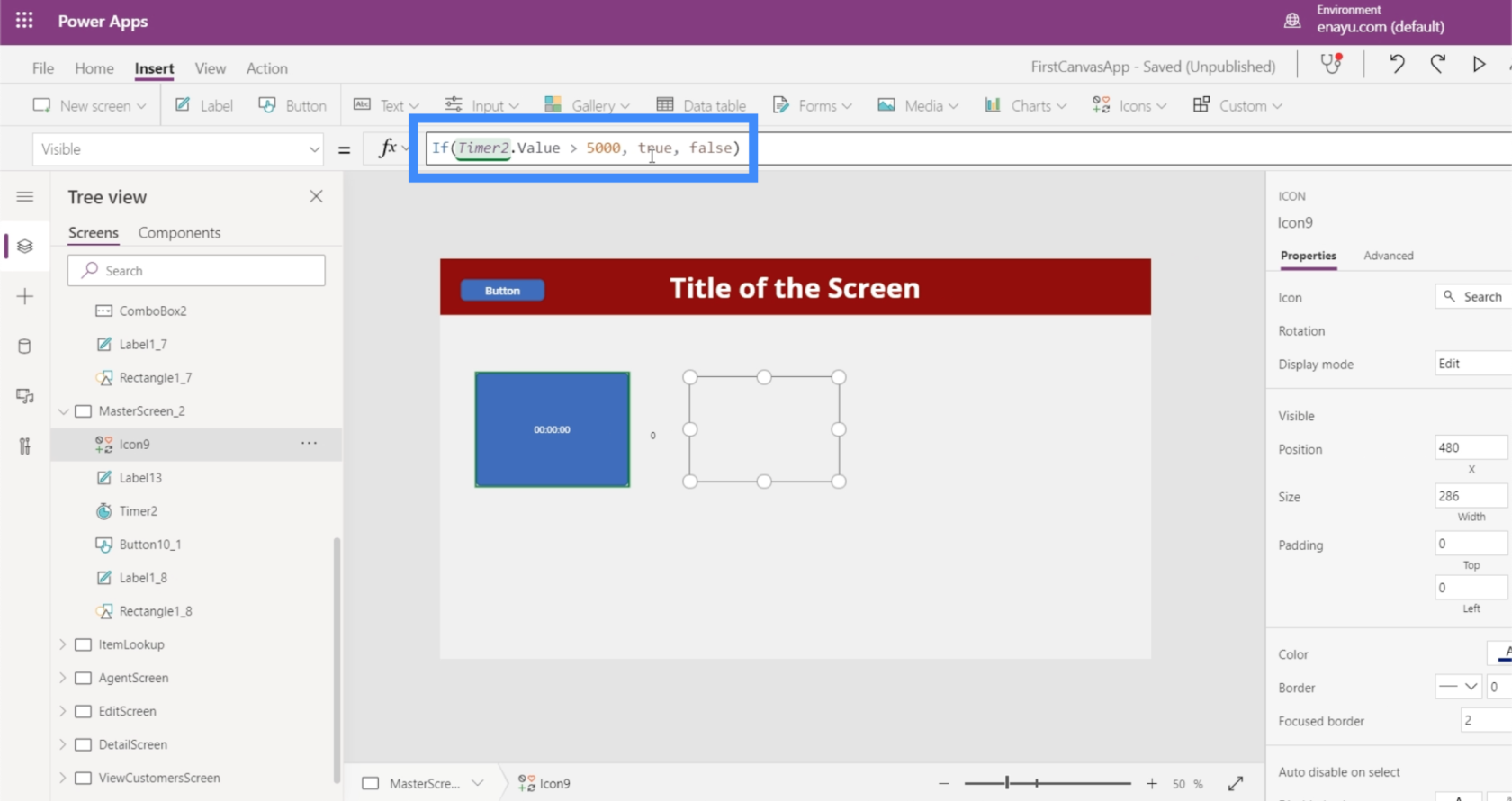Open the File menu
This screenshot has width=1512, height=801.
point(42,68)
